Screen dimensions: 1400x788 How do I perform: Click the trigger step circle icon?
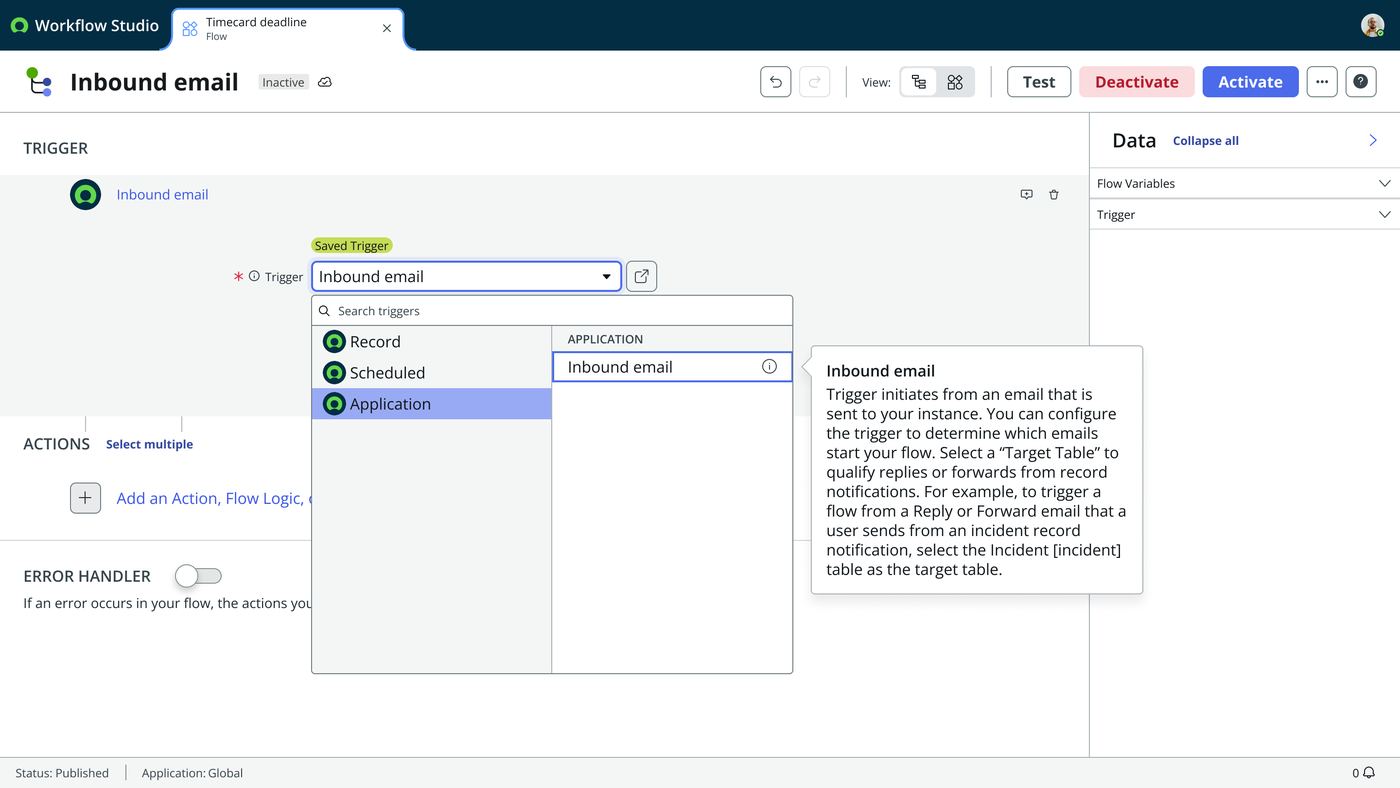coord(85,195)
